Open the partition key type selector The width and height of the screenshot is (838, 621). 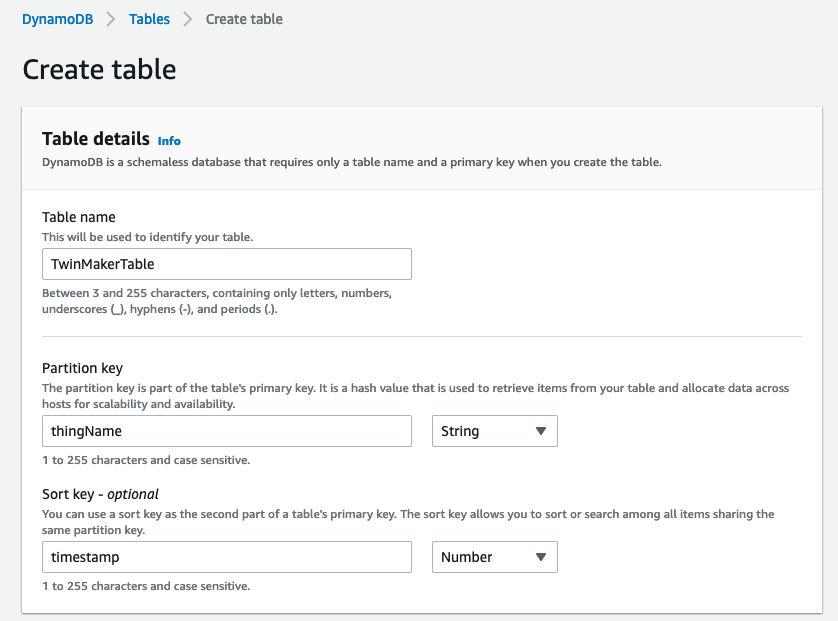click(494, 430)
